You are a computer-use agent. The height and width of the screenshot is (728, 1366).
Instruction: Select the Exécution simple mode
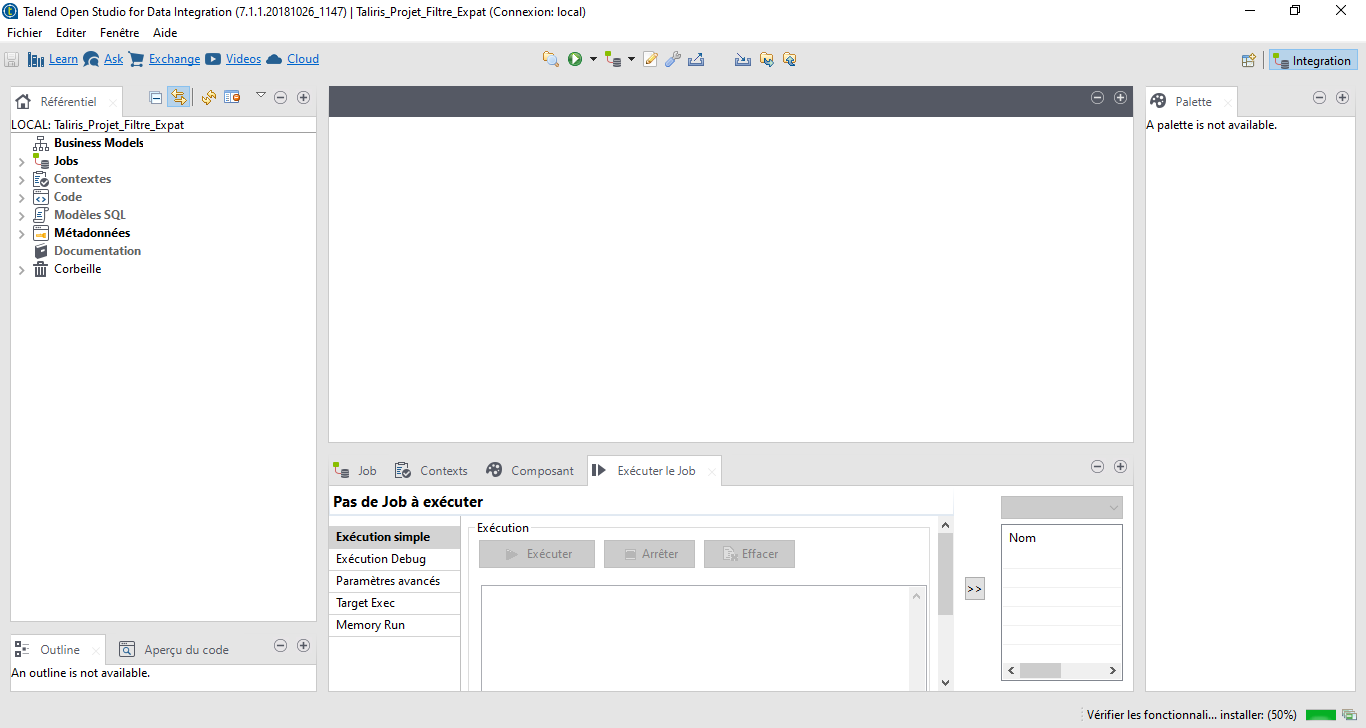click(x=383, y=536)
